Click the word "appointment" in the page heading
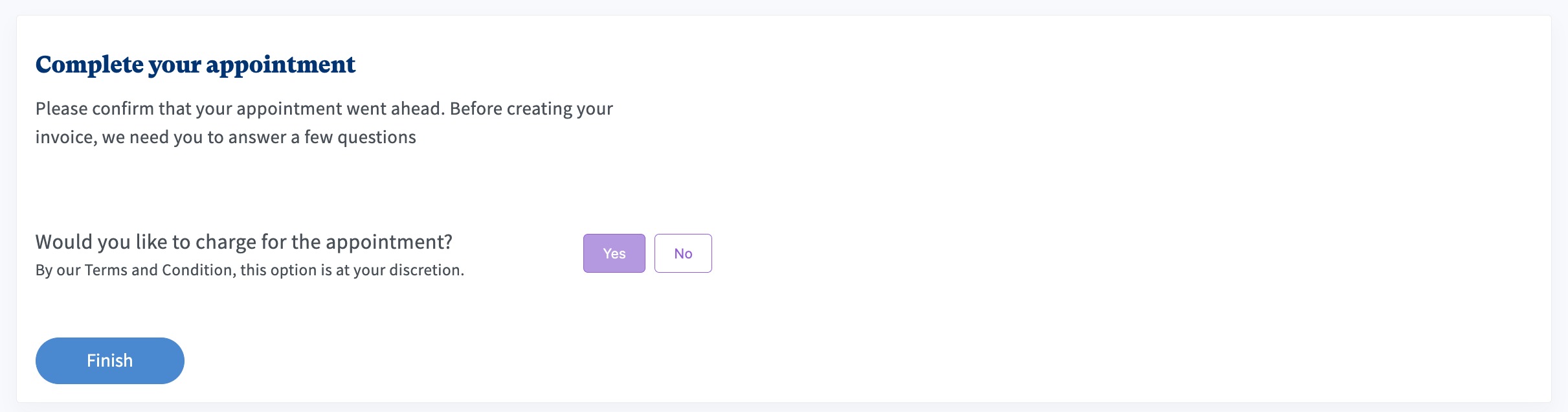 280,65
